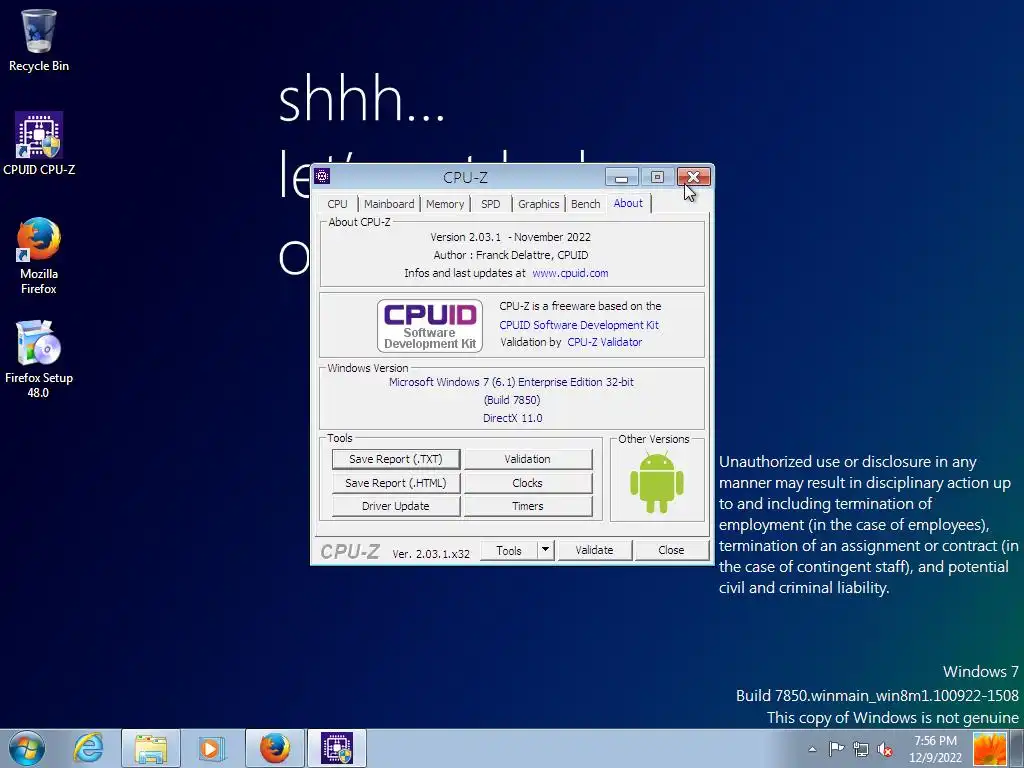This screenshot has width=1024, height=768.
Task: Click the Validation button in Tools
Action: point(528,459)
